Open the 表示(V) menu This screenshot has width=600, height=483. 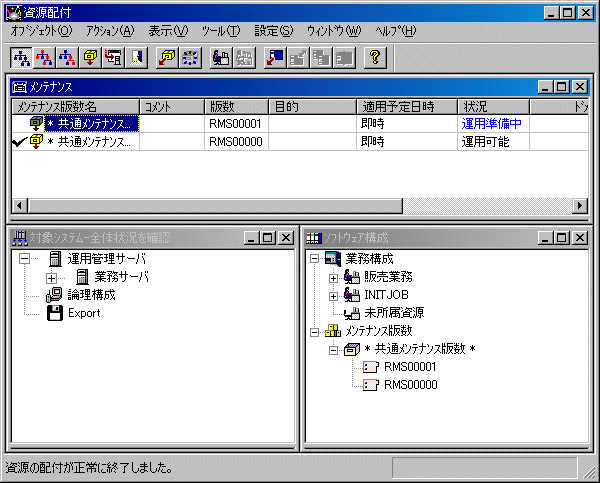coord(168,31)
